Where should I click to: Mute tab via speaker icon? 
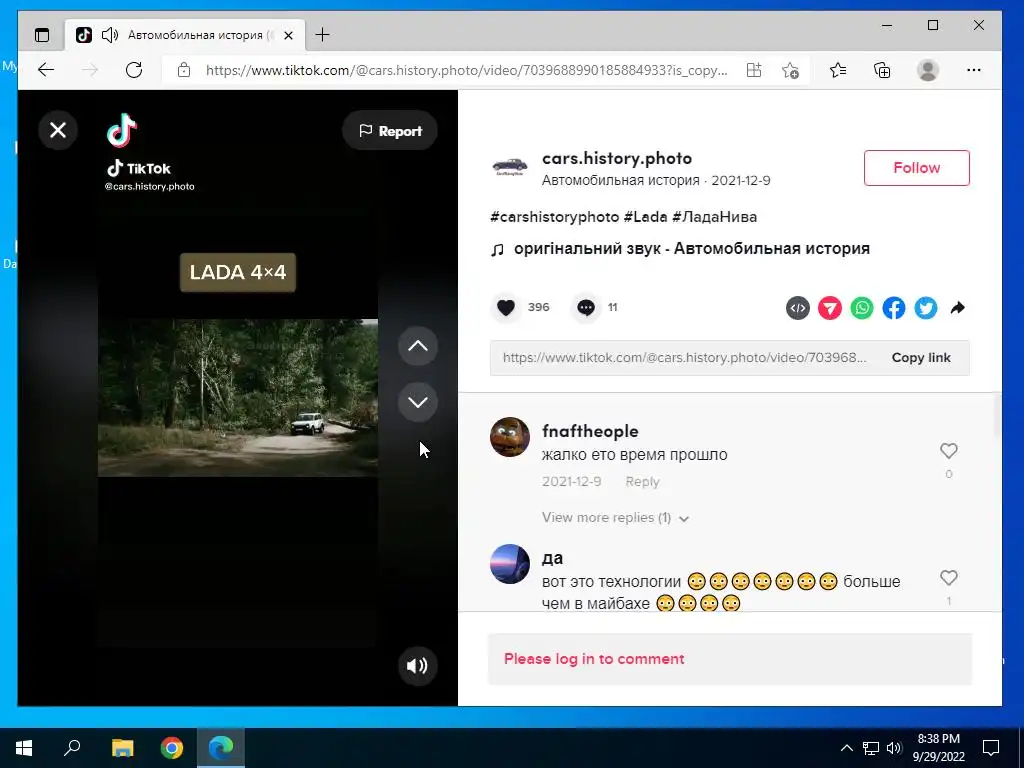[x=110, y=35]
